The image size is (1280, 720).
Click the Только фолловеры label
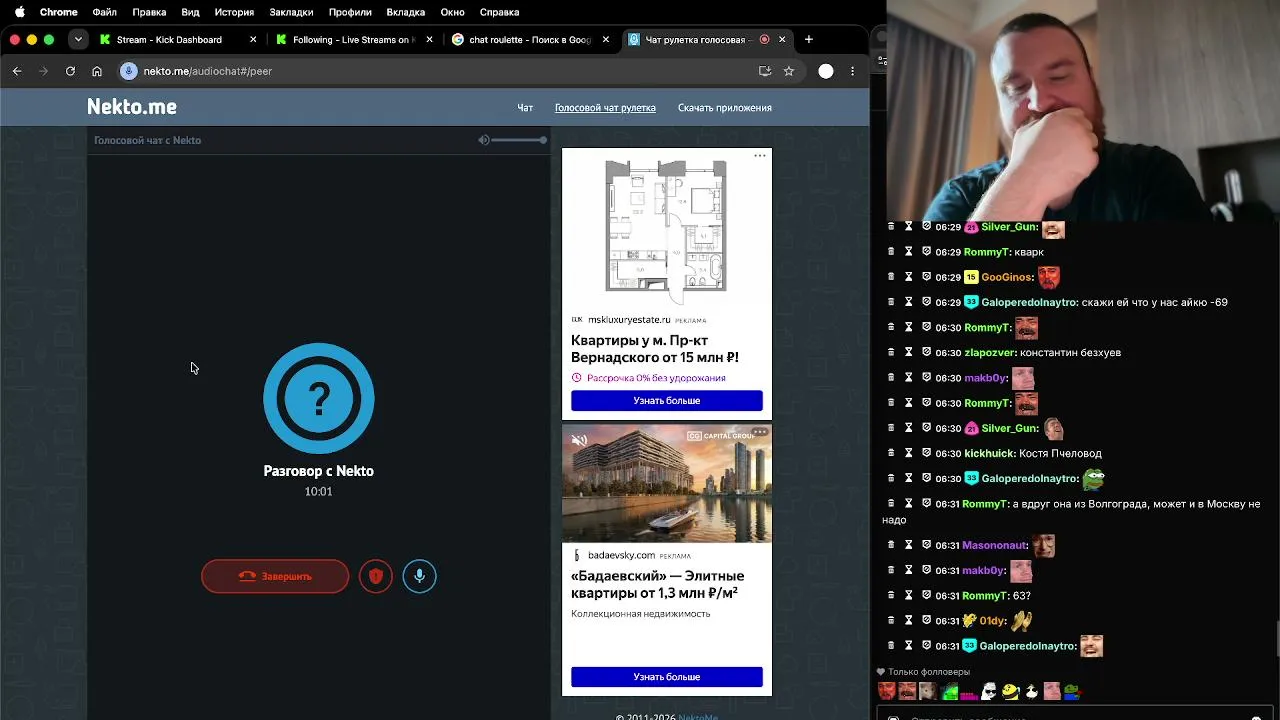(x=929, y=672)
